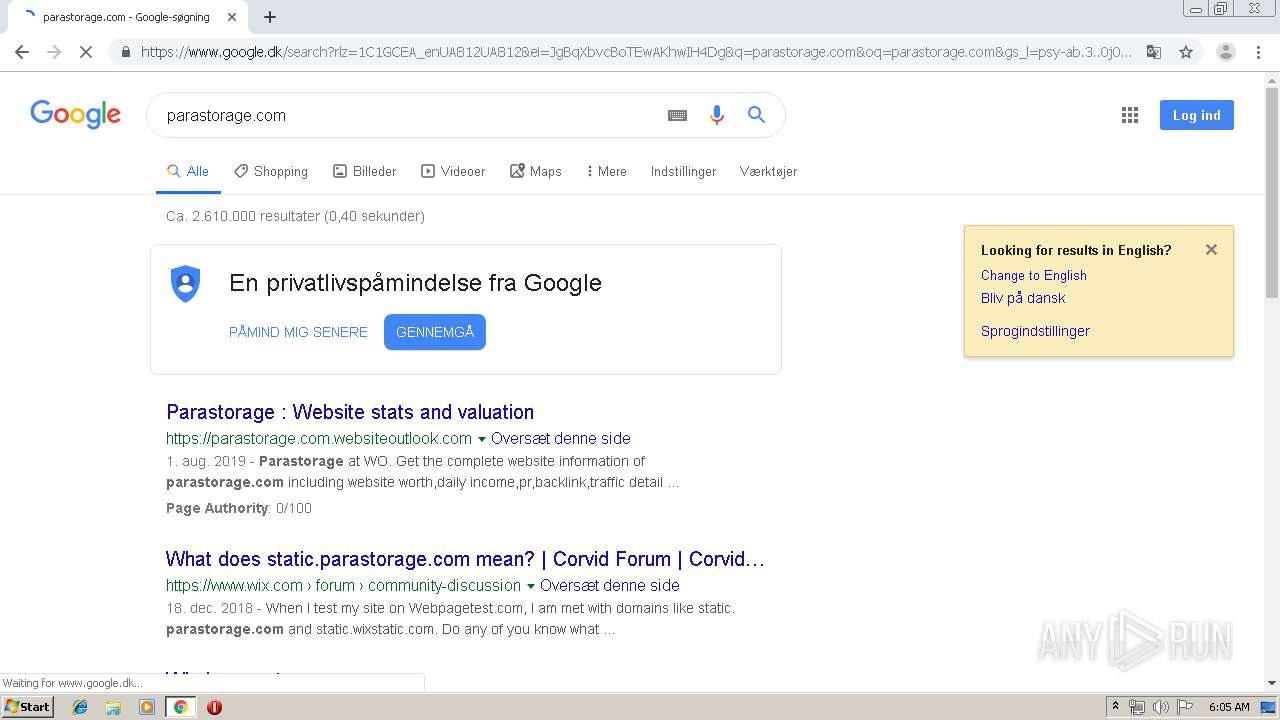Click the translate page icon in address bar
1280x720 pixels.
coord(1153,52)
